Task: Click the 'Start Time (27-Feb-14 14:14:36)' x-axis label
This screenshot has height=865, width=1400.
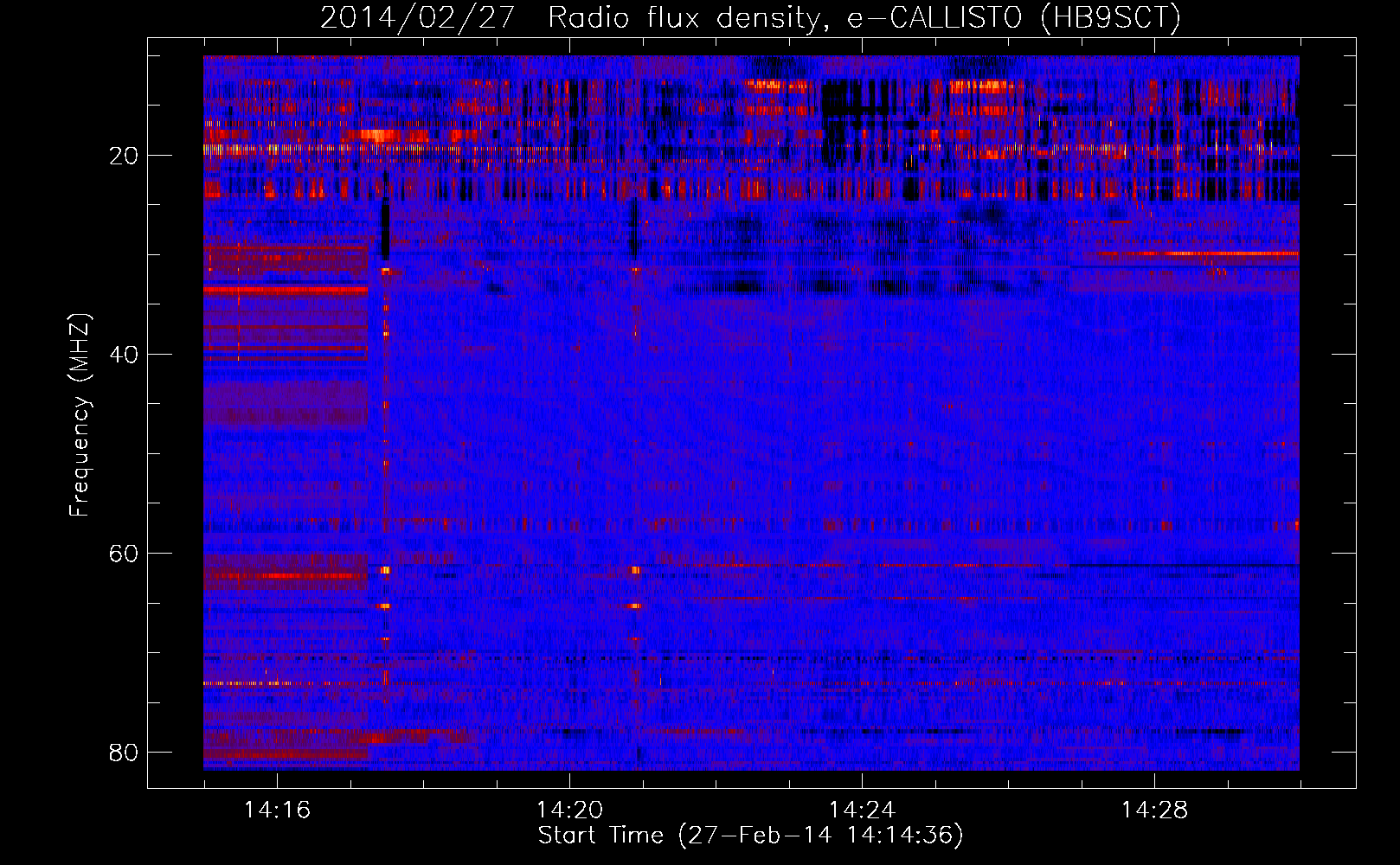Action: 750,836
